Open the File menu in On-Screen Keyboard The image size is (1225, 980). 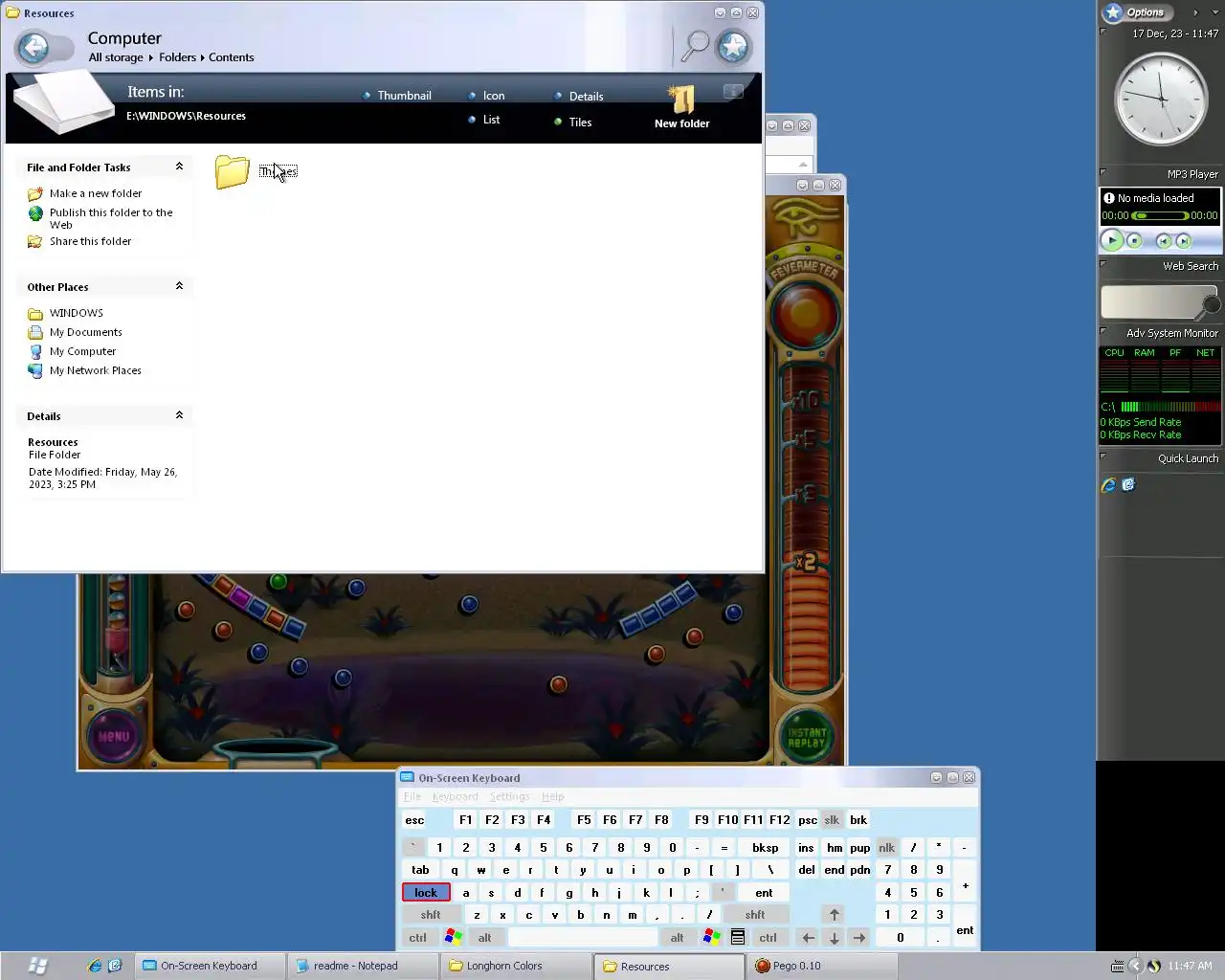tap(412, 796)
